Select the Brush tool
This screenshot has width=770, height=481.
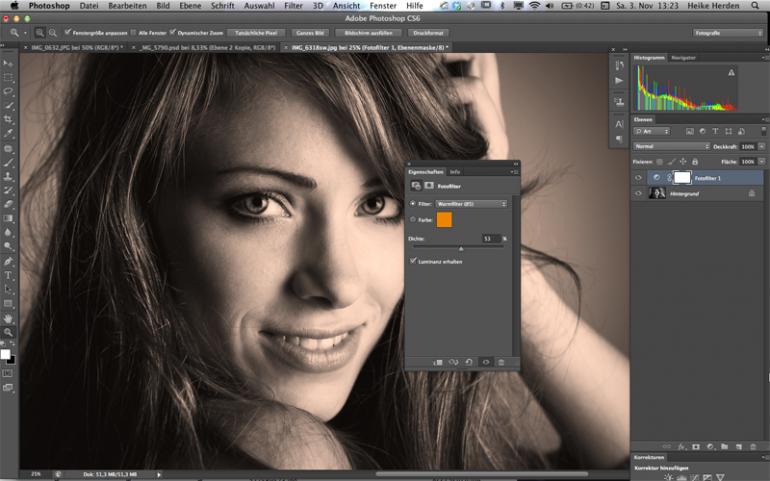[8, 162]
